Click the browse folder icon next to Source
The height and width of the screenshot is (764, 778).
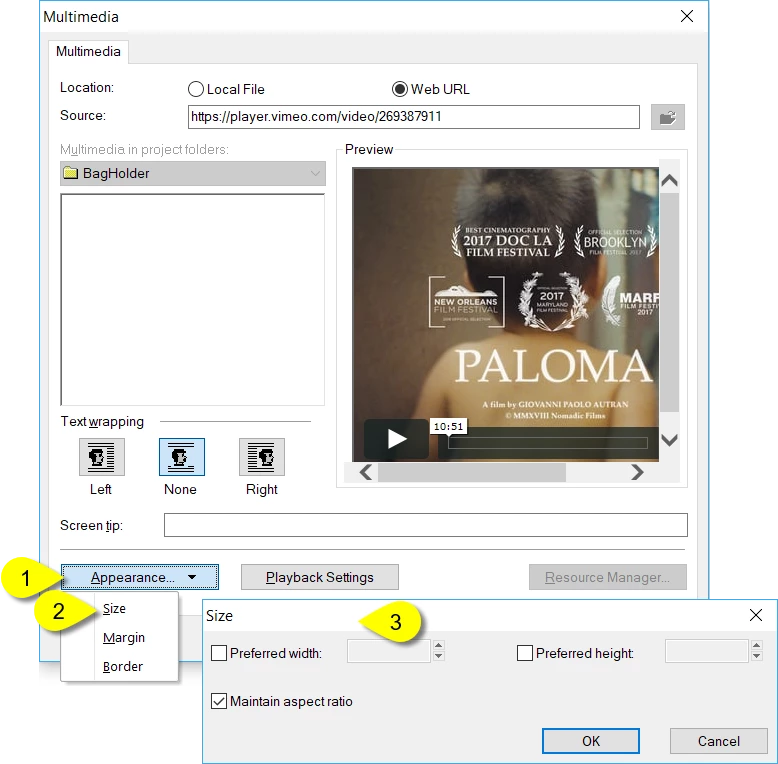coord(667,117)
